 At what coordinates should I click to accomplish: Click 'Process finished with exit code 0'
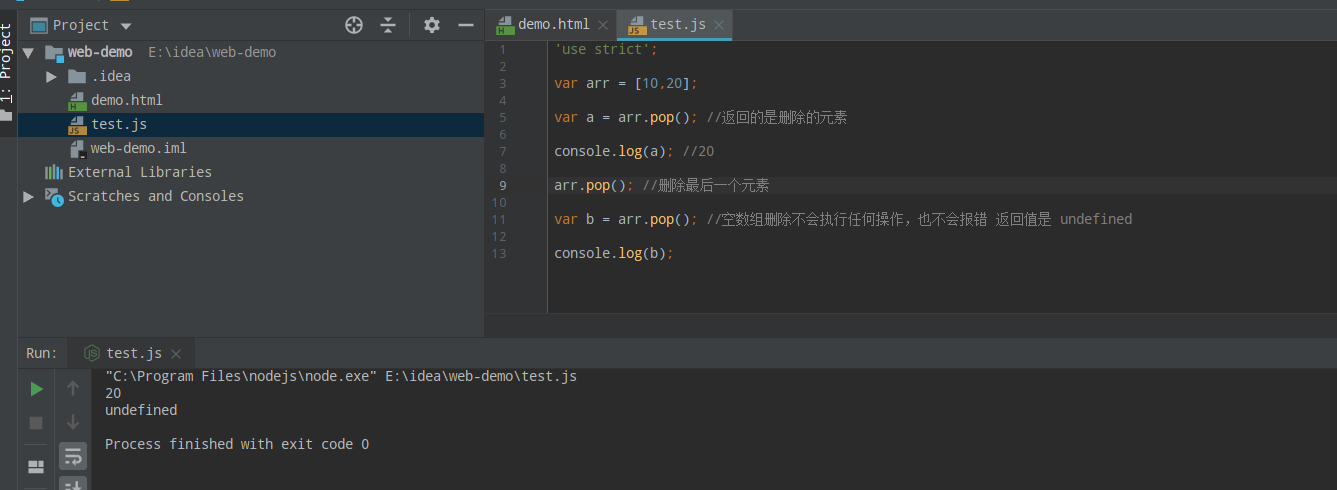pyautogui.click(x=237, y=444)
